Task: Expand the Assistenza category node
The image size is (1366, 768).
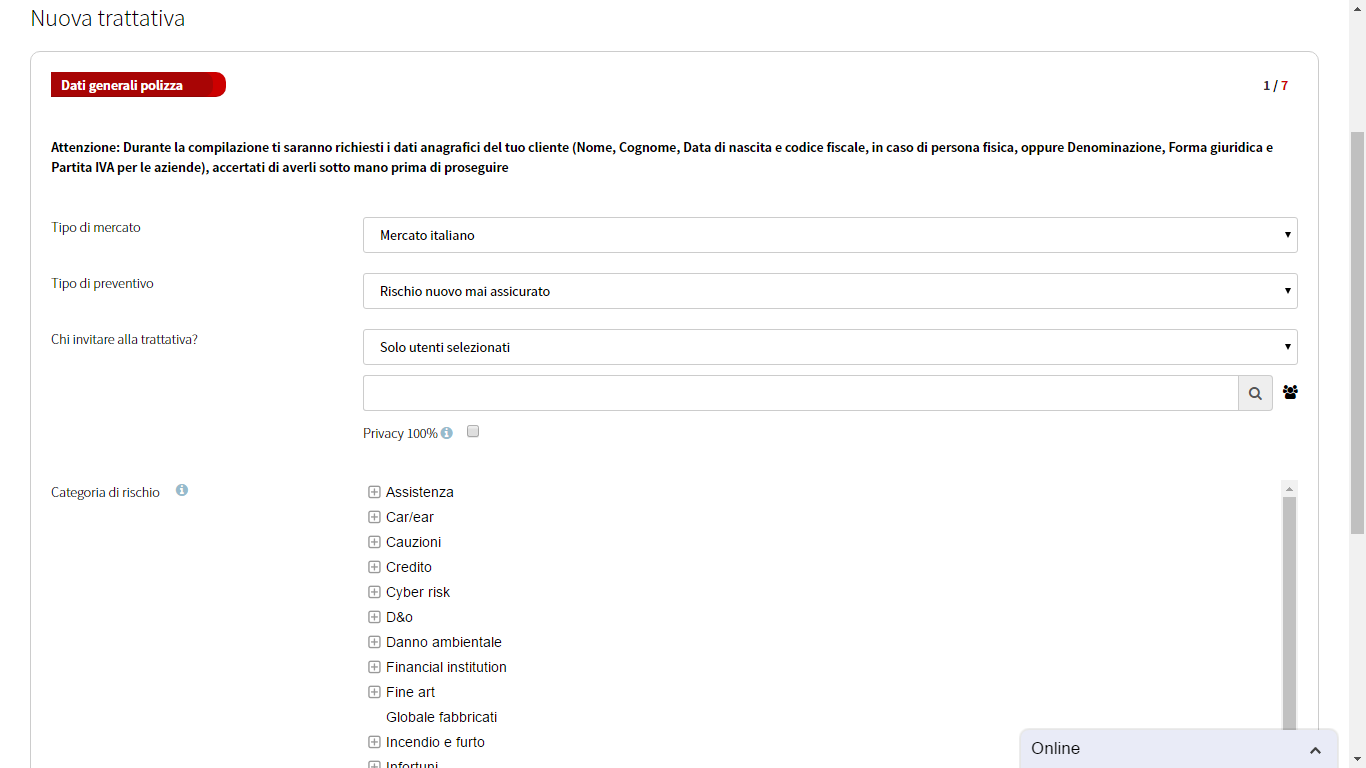Action: (x=374, y=492)
